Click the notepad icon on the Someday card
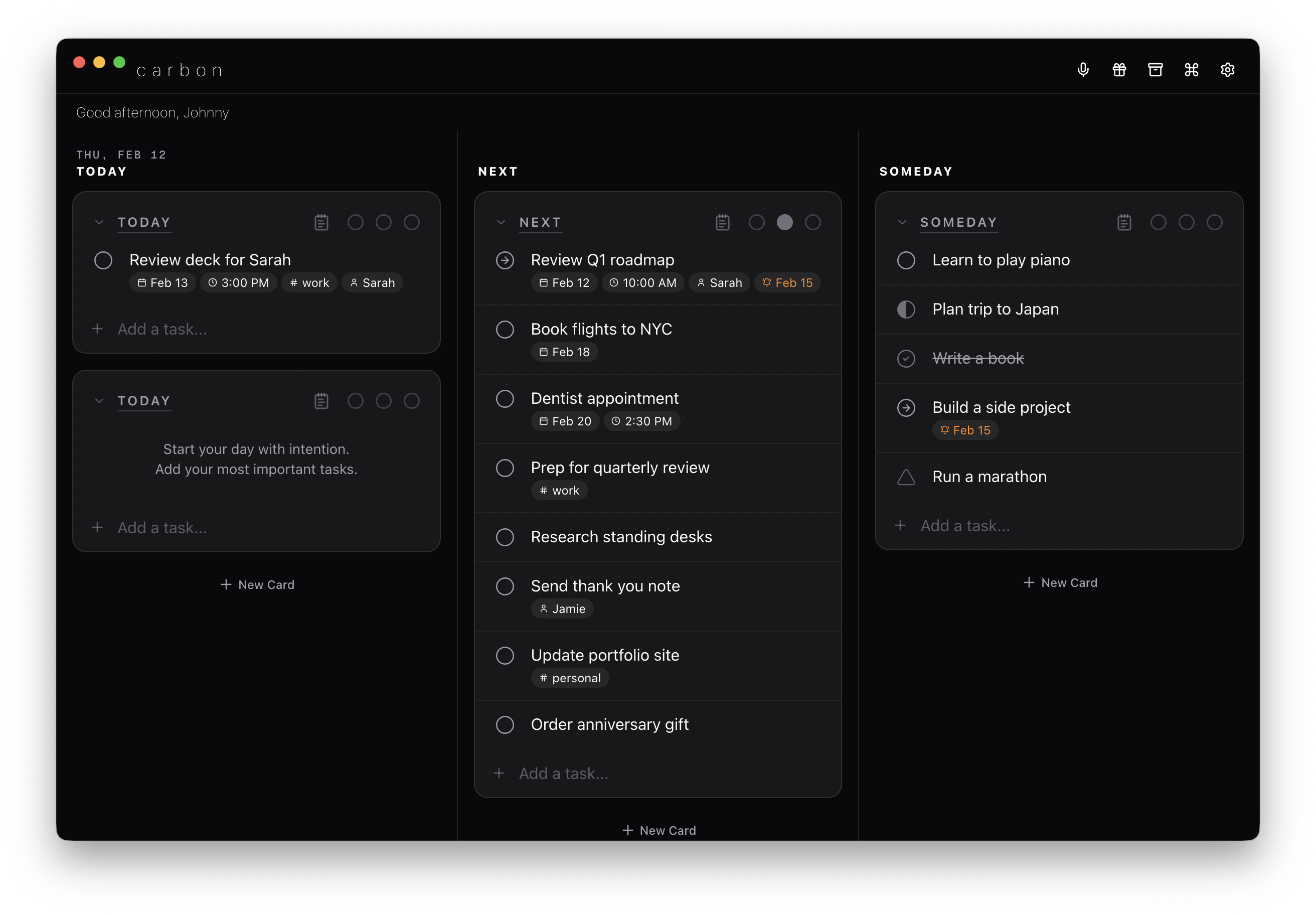This screenshot has width=1316, height=915. click(x=1124, y=222)
